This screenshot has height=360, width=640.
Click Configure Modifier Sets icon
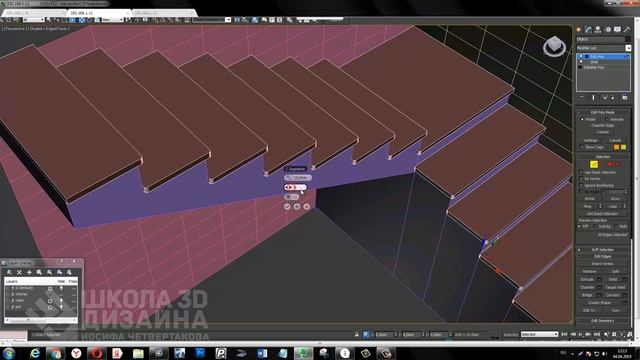point(625,98)
